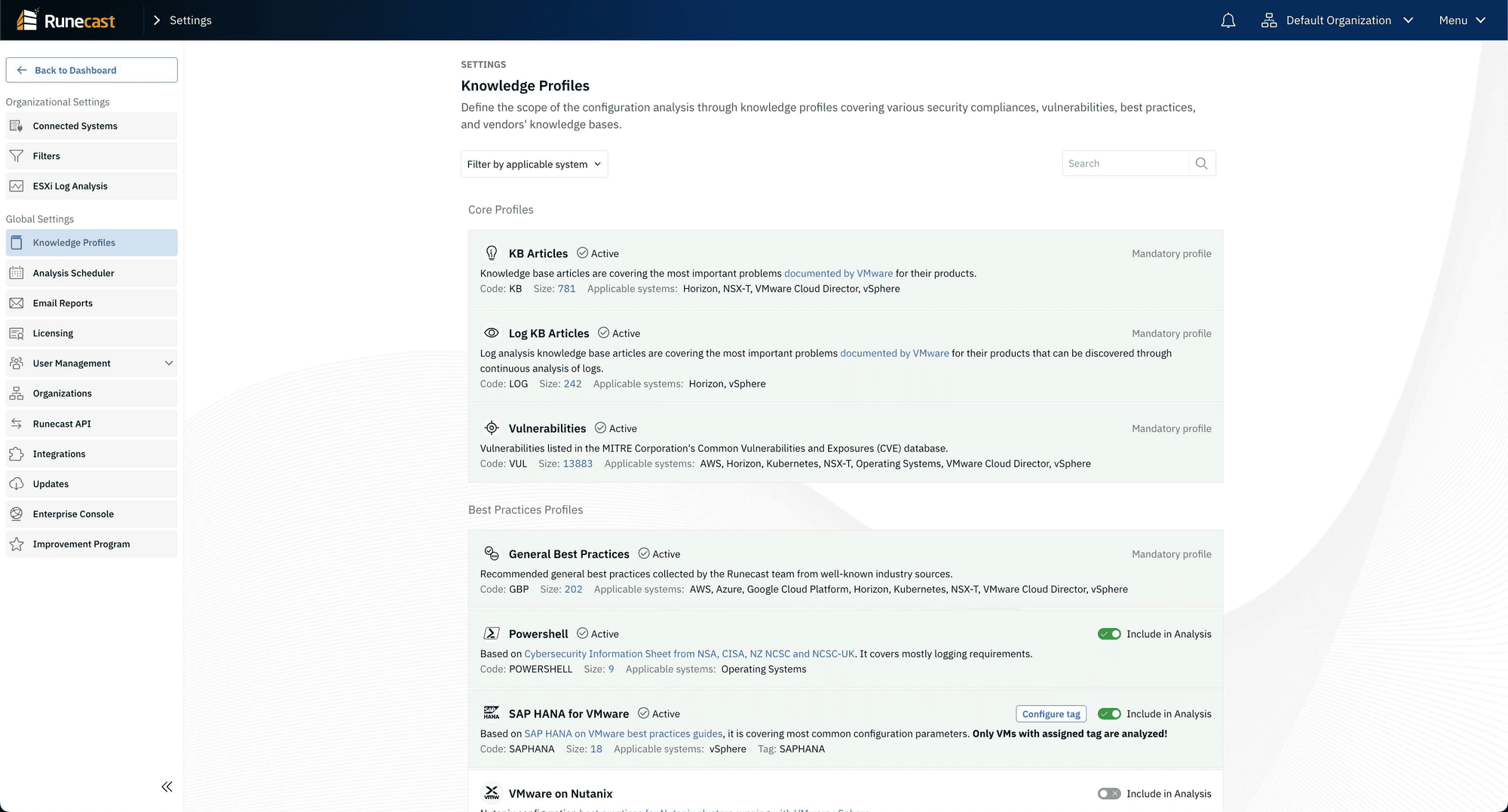The height and width of the screenshot is (812, 1508).
Task: Click the Email Reports envelope icon
Action: coord(17,303)
